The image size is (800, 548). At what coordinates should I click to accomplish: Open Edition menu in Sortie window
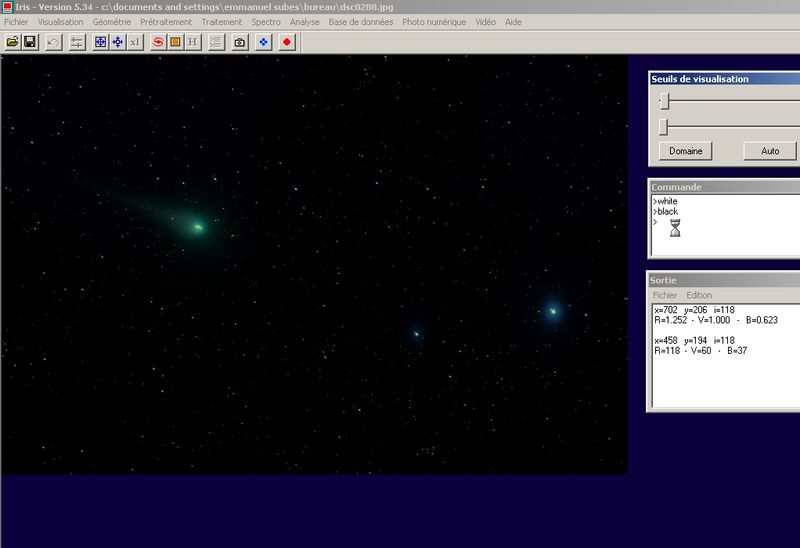click(699, 295)
